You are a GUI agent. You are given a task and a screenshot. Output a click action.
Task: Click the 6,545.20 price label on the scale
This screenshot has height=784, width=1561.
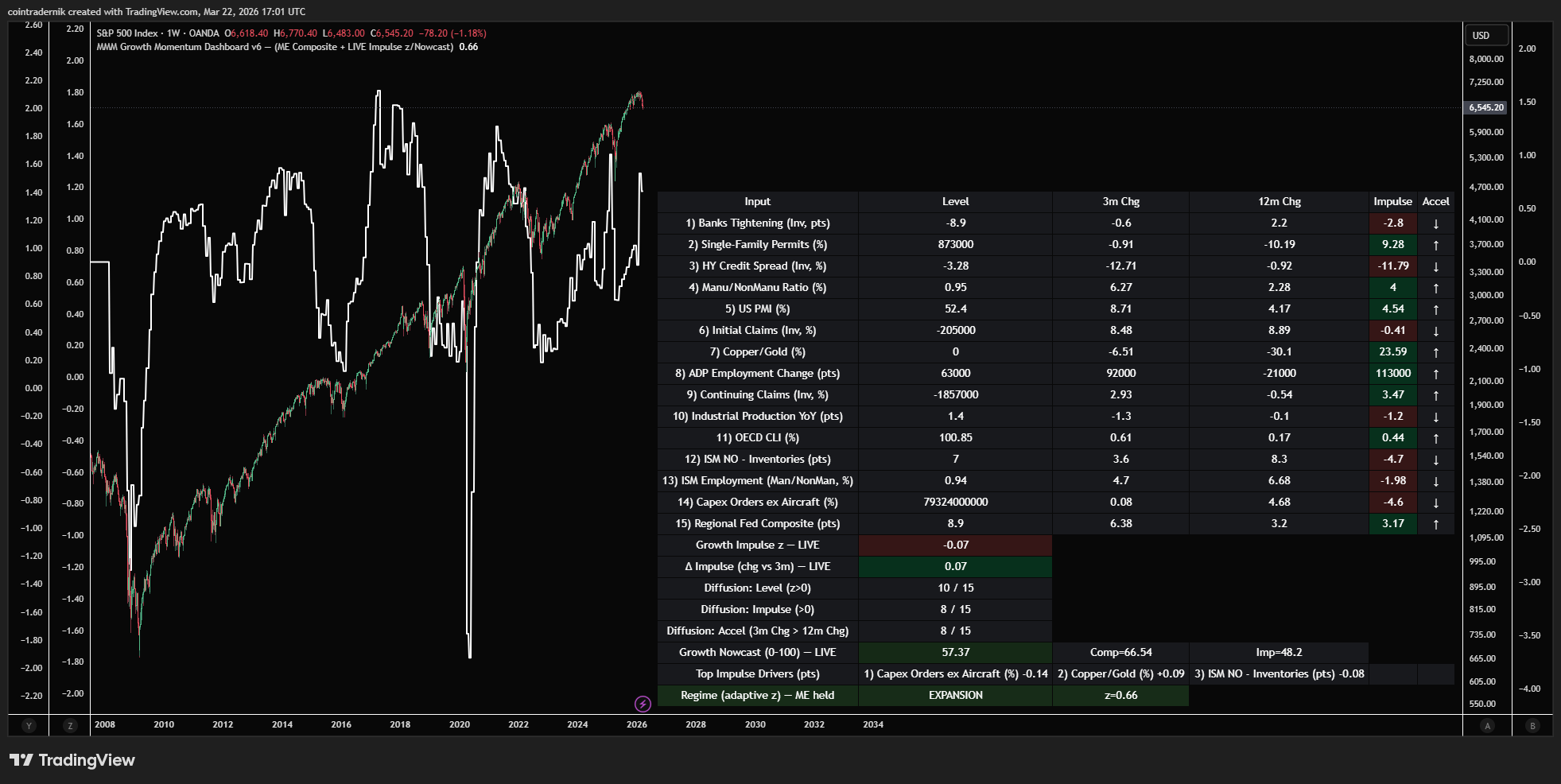[x=1485, y=107]
